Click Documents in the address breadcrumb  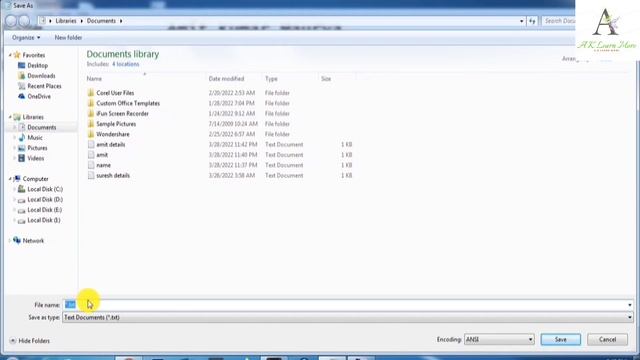click(101, 21)
